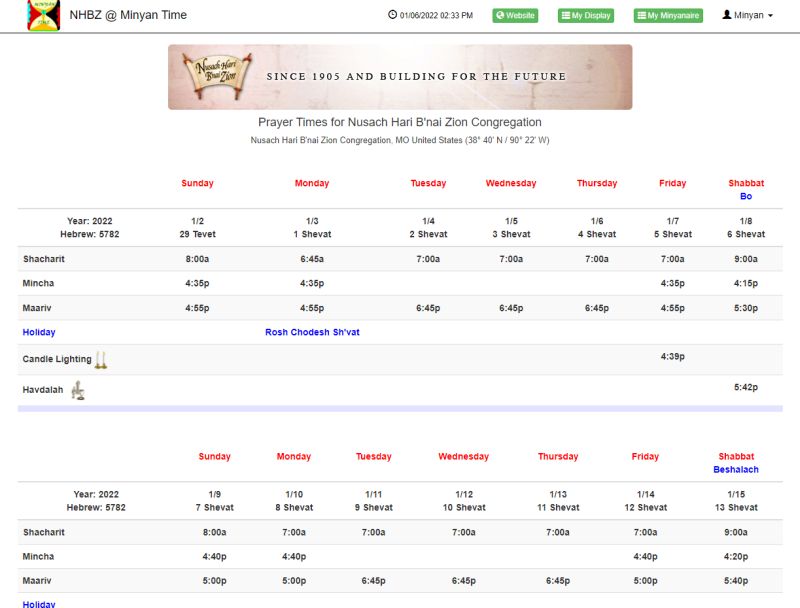Image resolution: width=800 pixels, height=608 pixels.
Task: Click Shabbat 1/8 Mincha 4:15p
Action: point(746,283)
